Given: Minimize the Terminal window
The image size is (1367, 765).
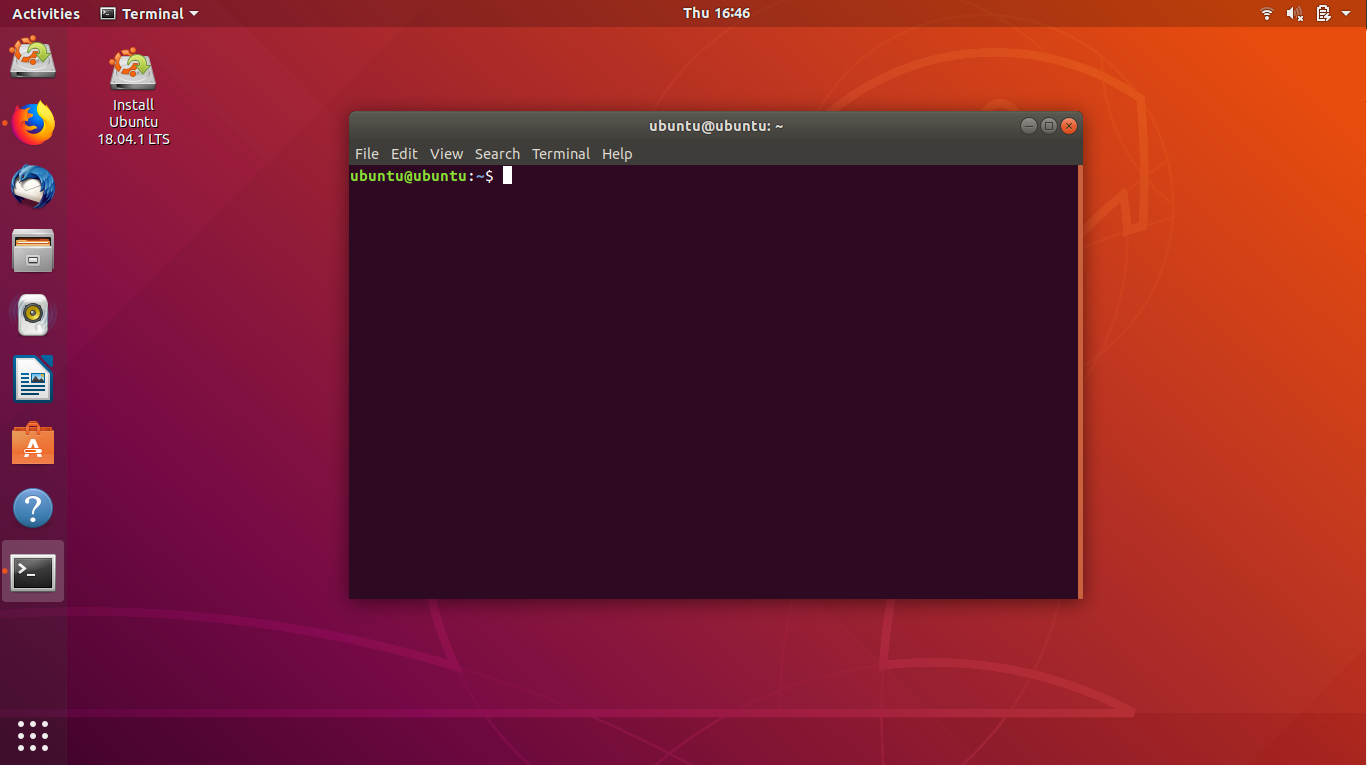Looking at the screenshot, I should [1028, 125].
